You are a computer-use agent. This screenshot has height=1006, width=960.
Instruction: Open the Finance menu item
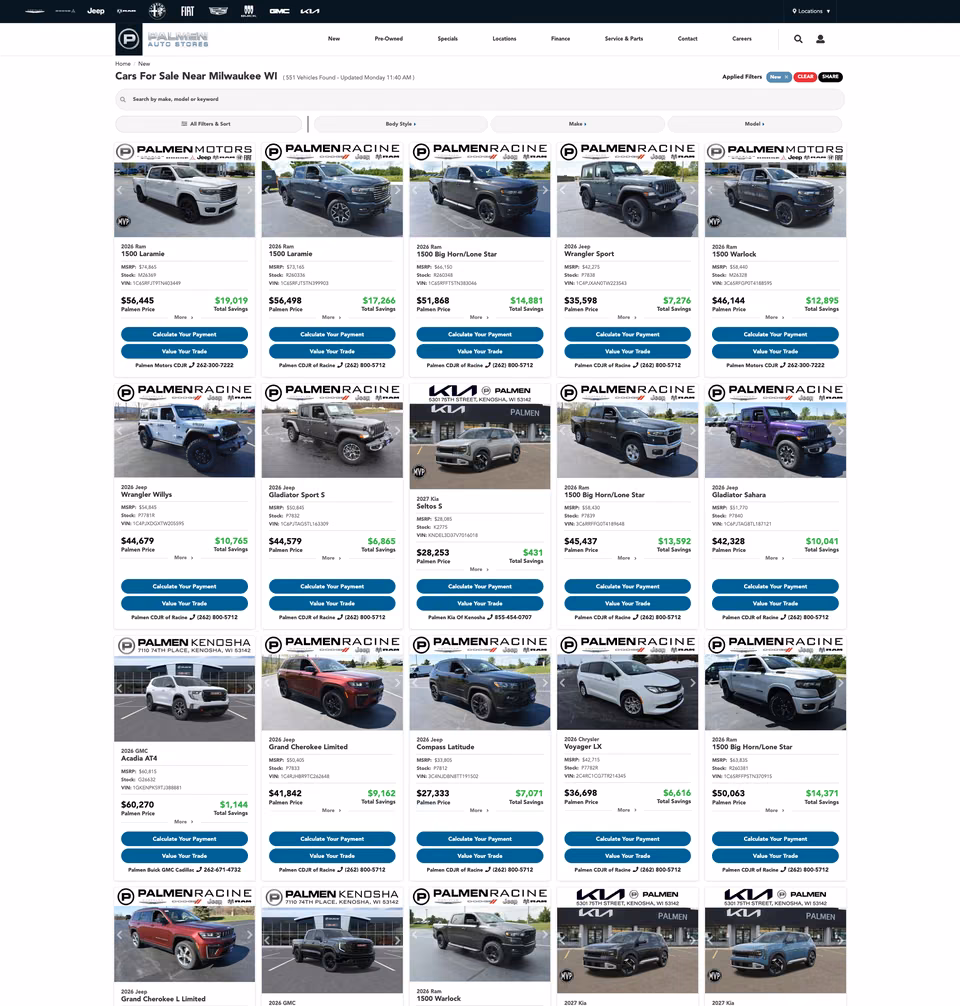coord(560,38)
